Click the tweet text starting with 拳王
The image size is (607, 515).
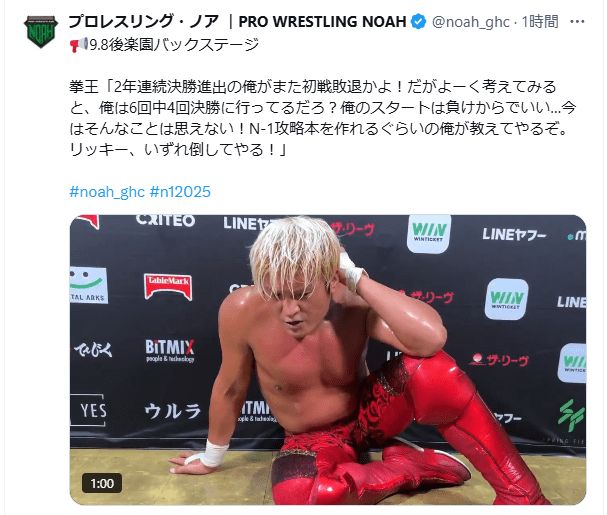pyautogui.click(x=322, y=118)
